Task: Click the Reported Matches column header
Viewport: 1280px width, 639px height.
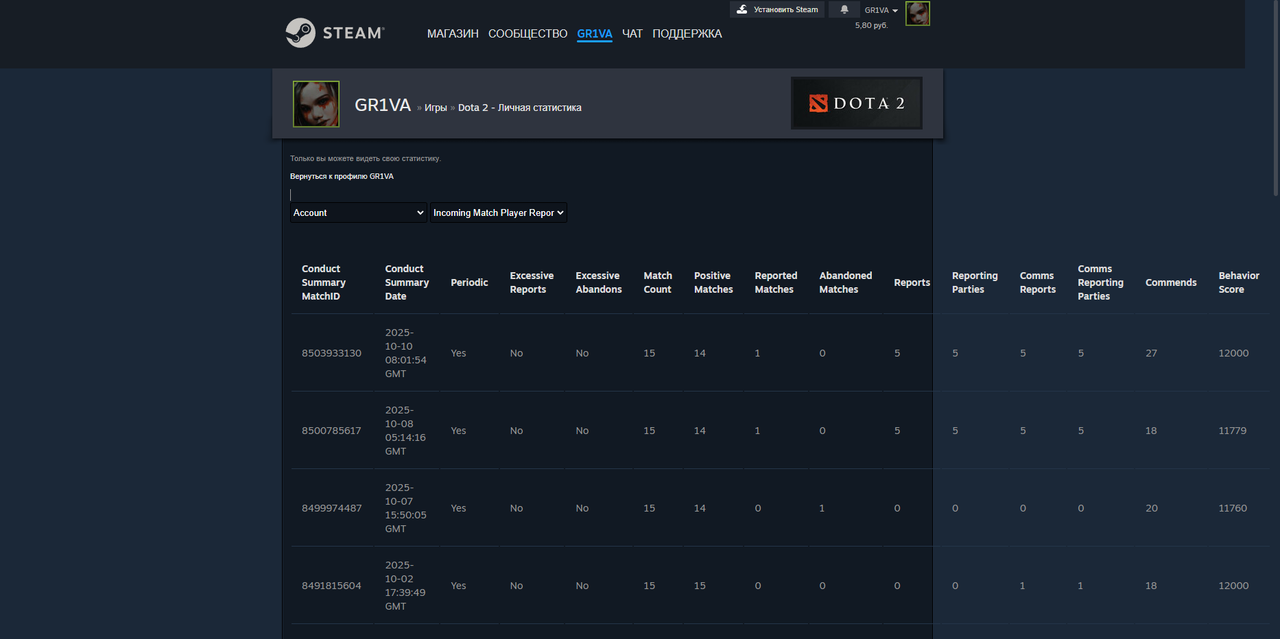Action: (776, 283)
